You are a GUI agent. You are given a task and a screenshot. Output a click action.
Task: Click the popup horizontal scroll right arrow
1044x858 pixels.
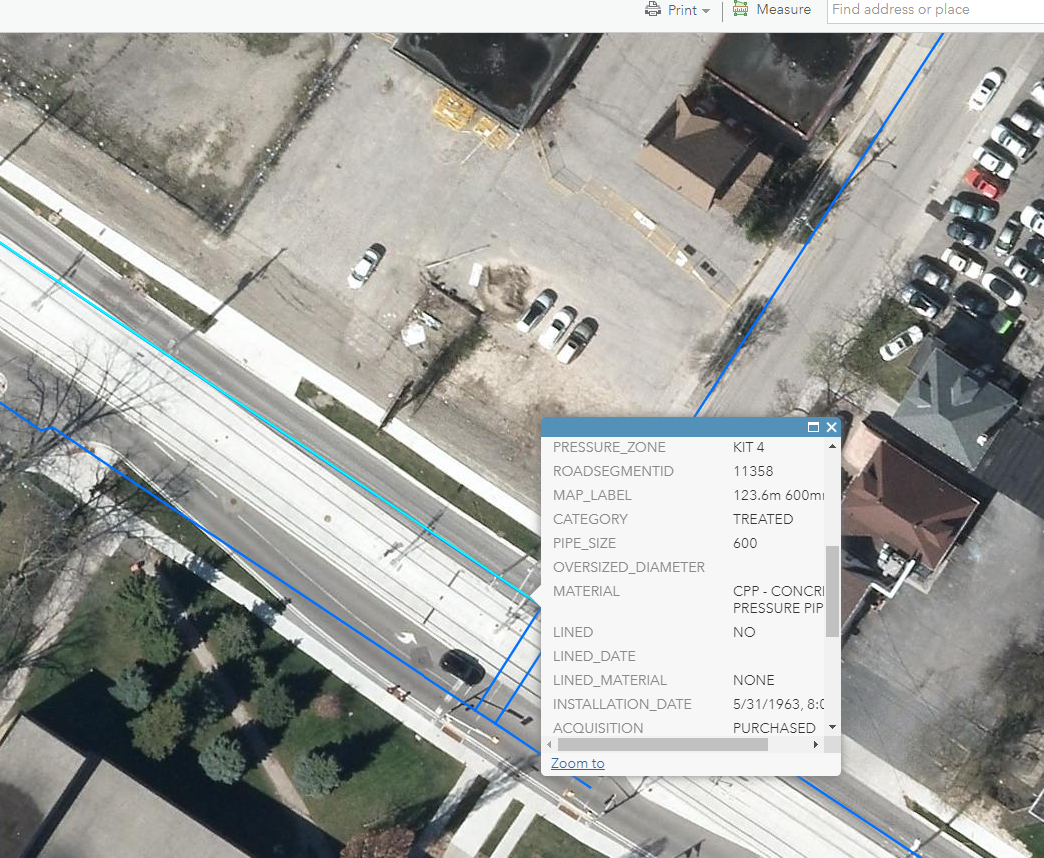(x=816, y=745)
